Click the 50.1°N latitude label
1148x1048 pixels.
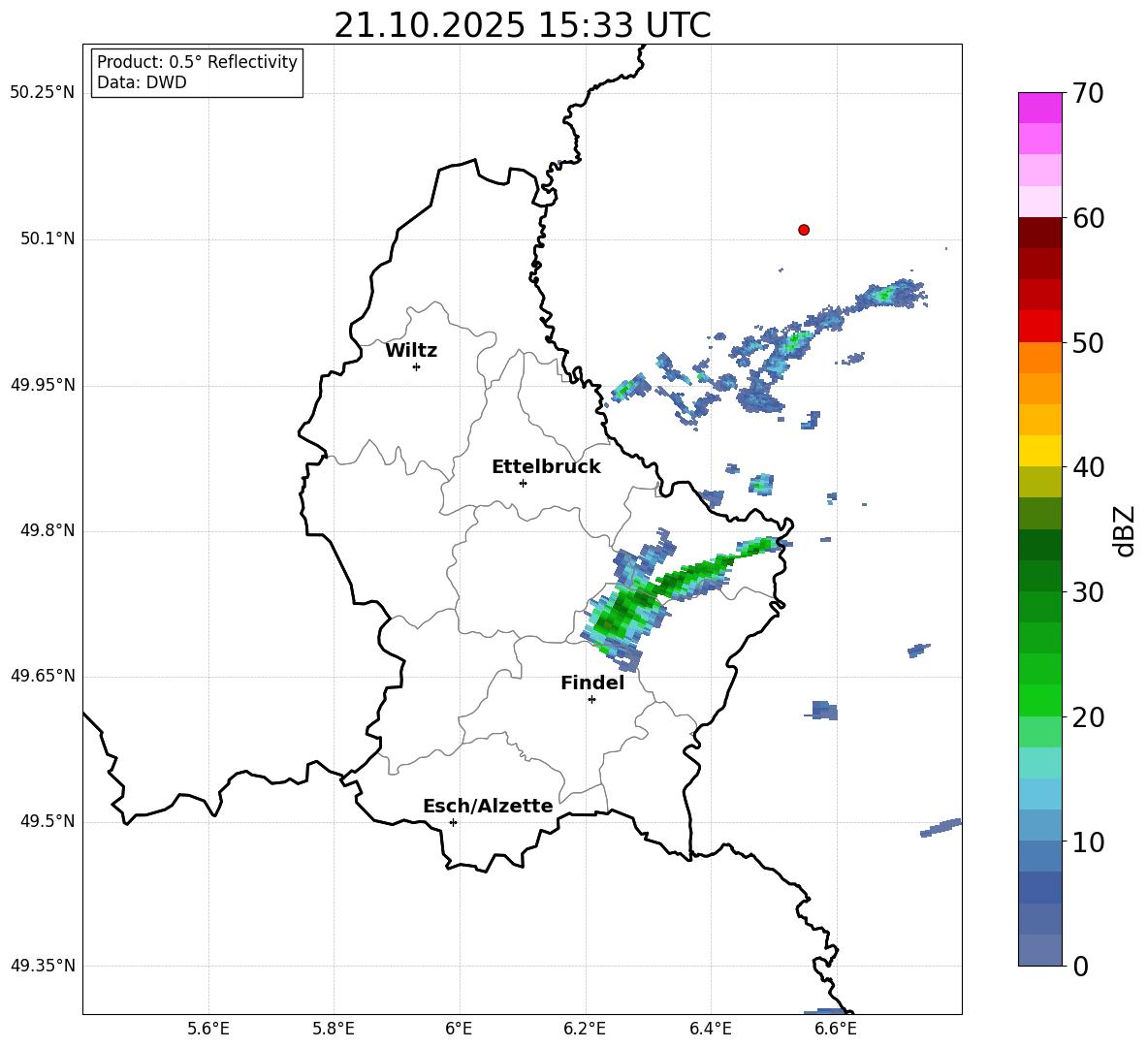coord(48,239)
